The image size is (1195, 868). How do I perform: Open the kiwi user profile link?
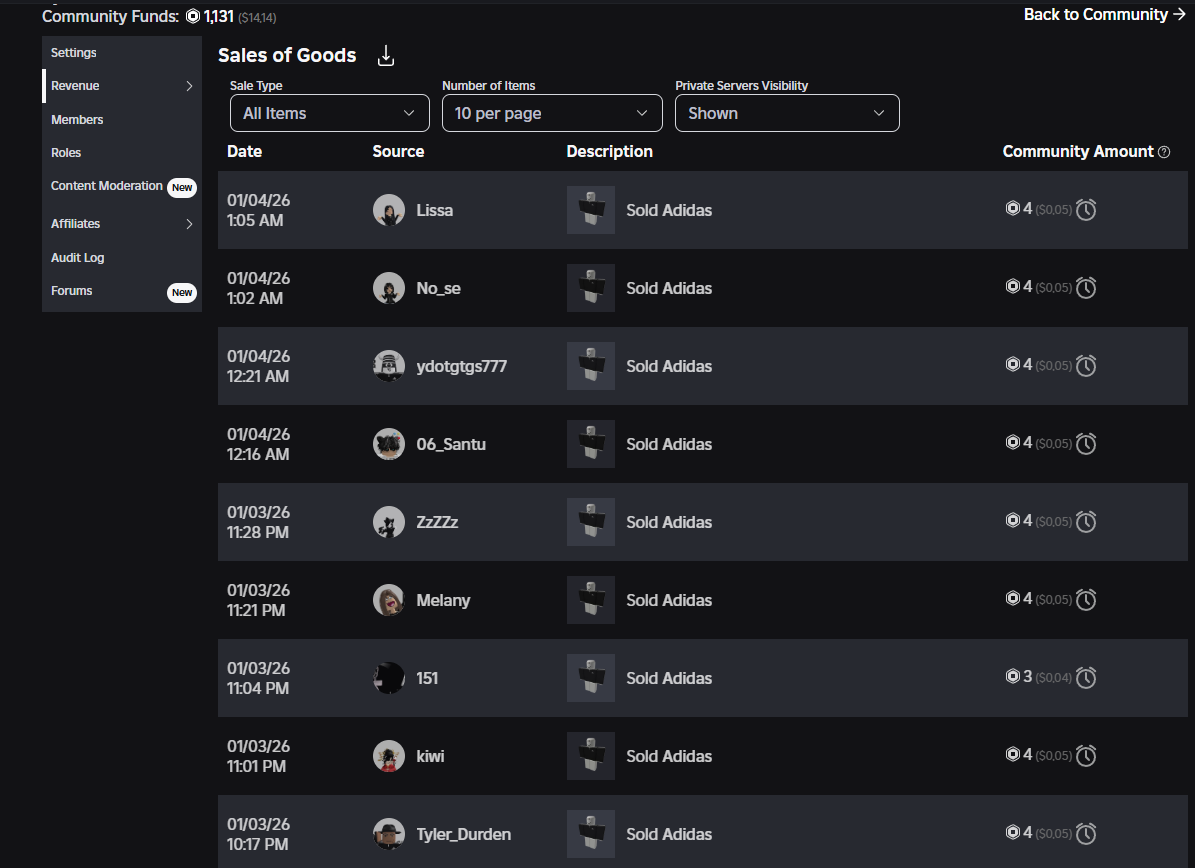pos(430,756)
